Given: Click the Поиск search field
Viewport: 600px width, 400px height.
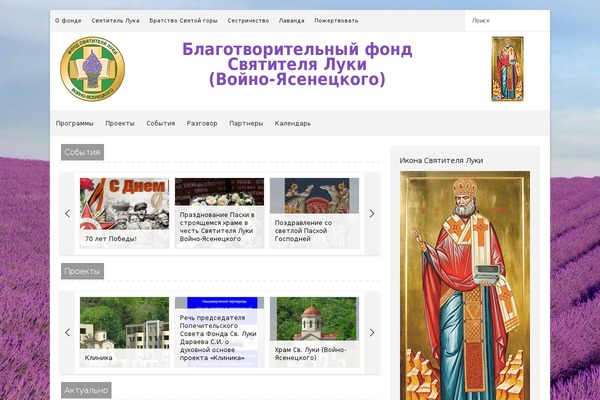Looking at the screenshot, I should click(507, 21).
